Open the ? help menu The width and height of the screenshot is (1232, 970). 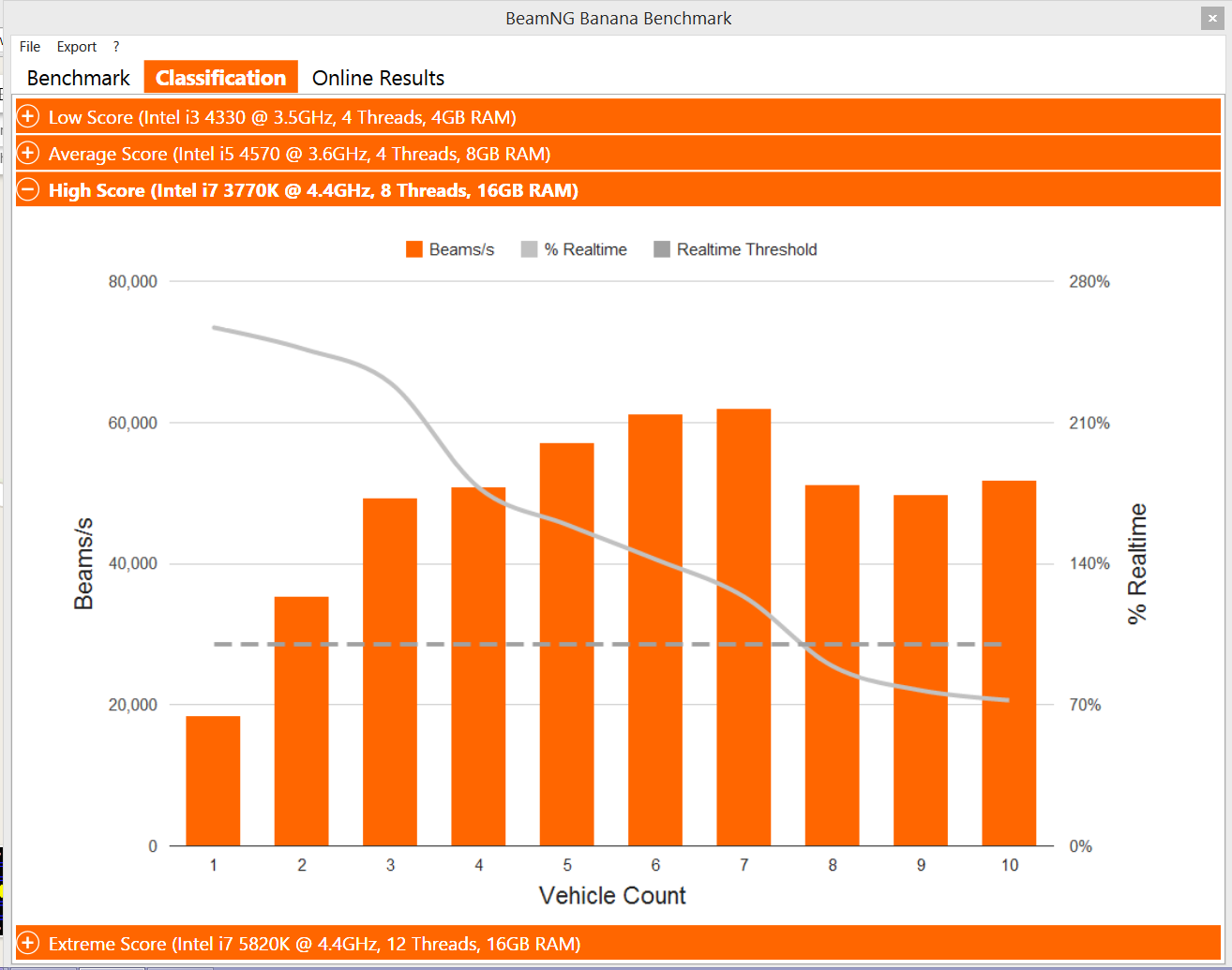(x=116, y=47)
